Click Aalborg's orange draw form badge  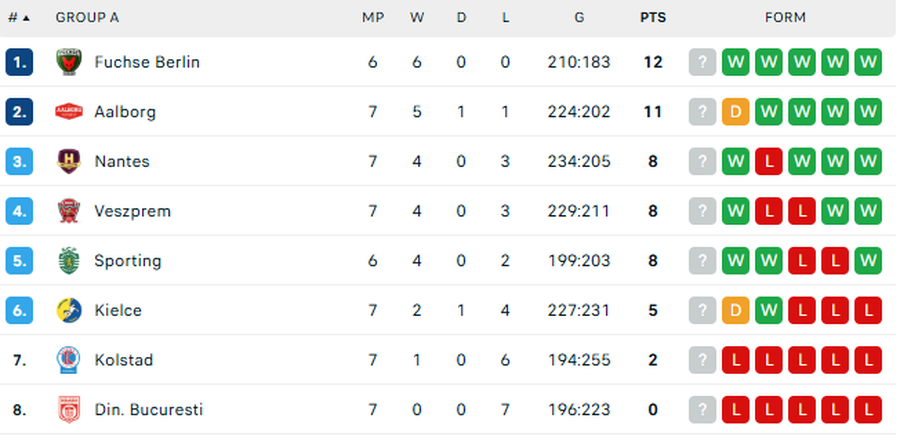pyautogui.click(x=735, y=112)
